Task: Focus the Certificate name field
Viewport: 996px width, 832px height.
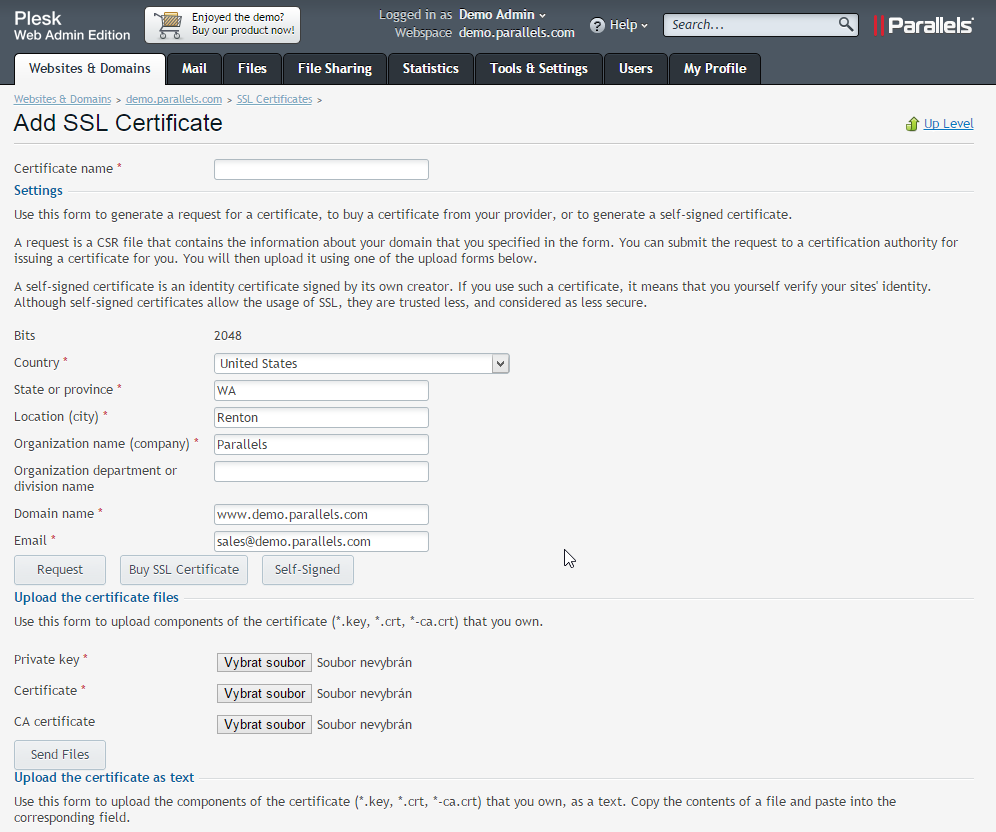Action: click(x=321, y=170)
